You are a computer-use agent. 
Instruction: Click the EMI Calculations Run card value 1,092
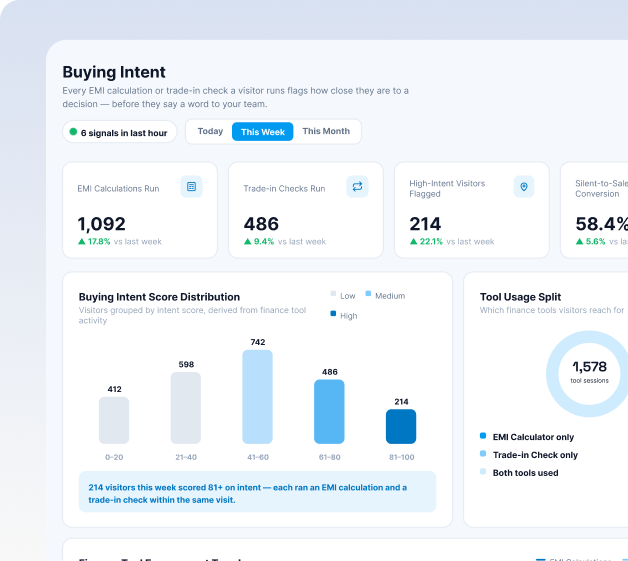pyautogui.click(x=101, y=224)
